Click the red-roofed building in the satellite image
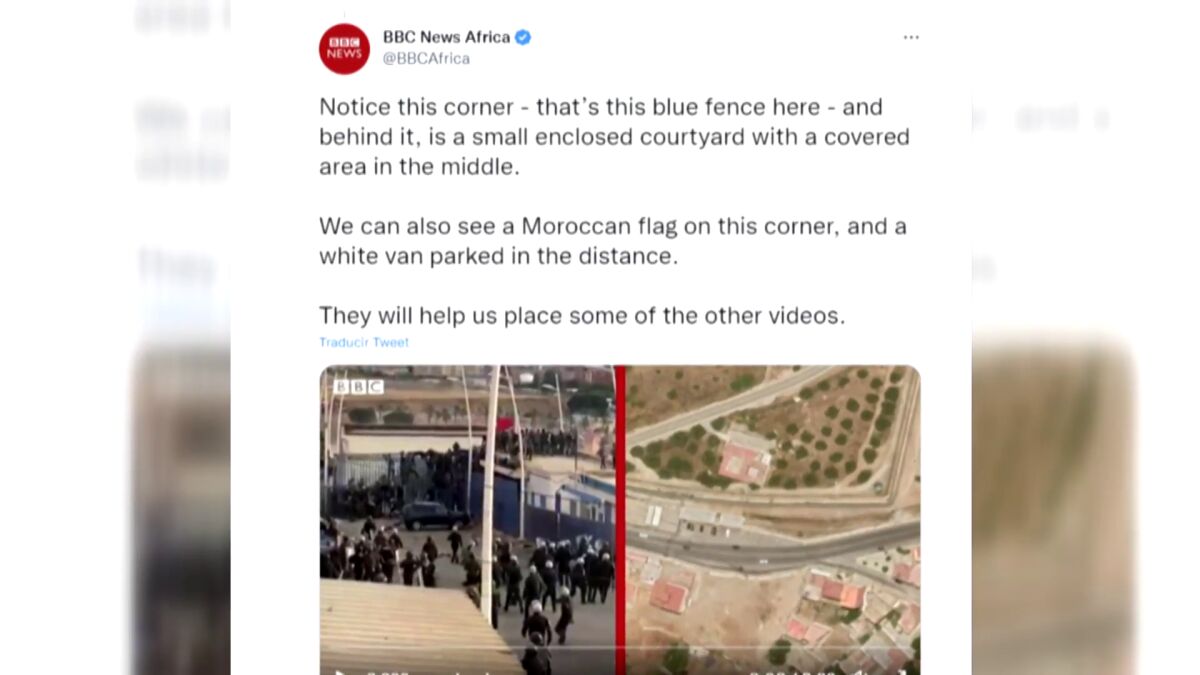This screenshot has width=1200, height=675. point(745,463)
